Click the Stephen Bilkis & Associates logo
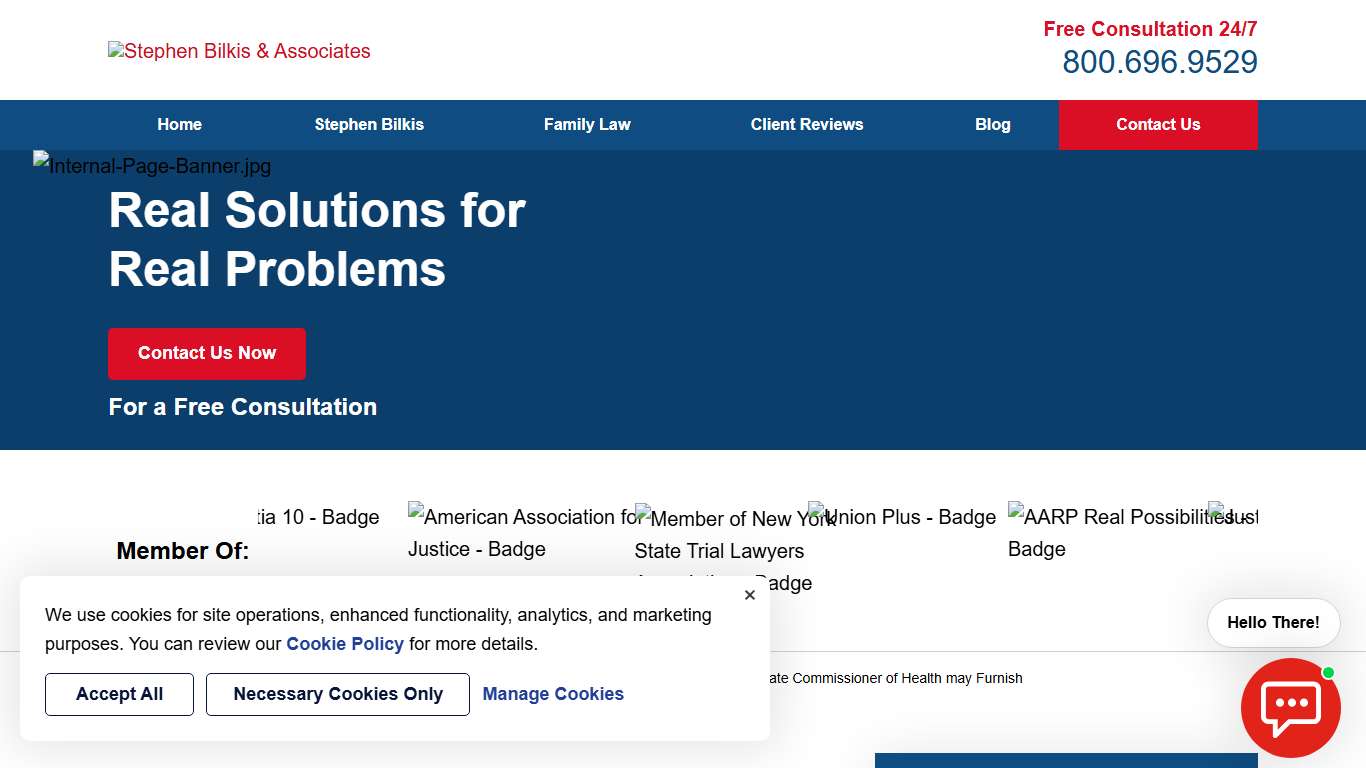The image size is (1366, 768). [239, 51]
